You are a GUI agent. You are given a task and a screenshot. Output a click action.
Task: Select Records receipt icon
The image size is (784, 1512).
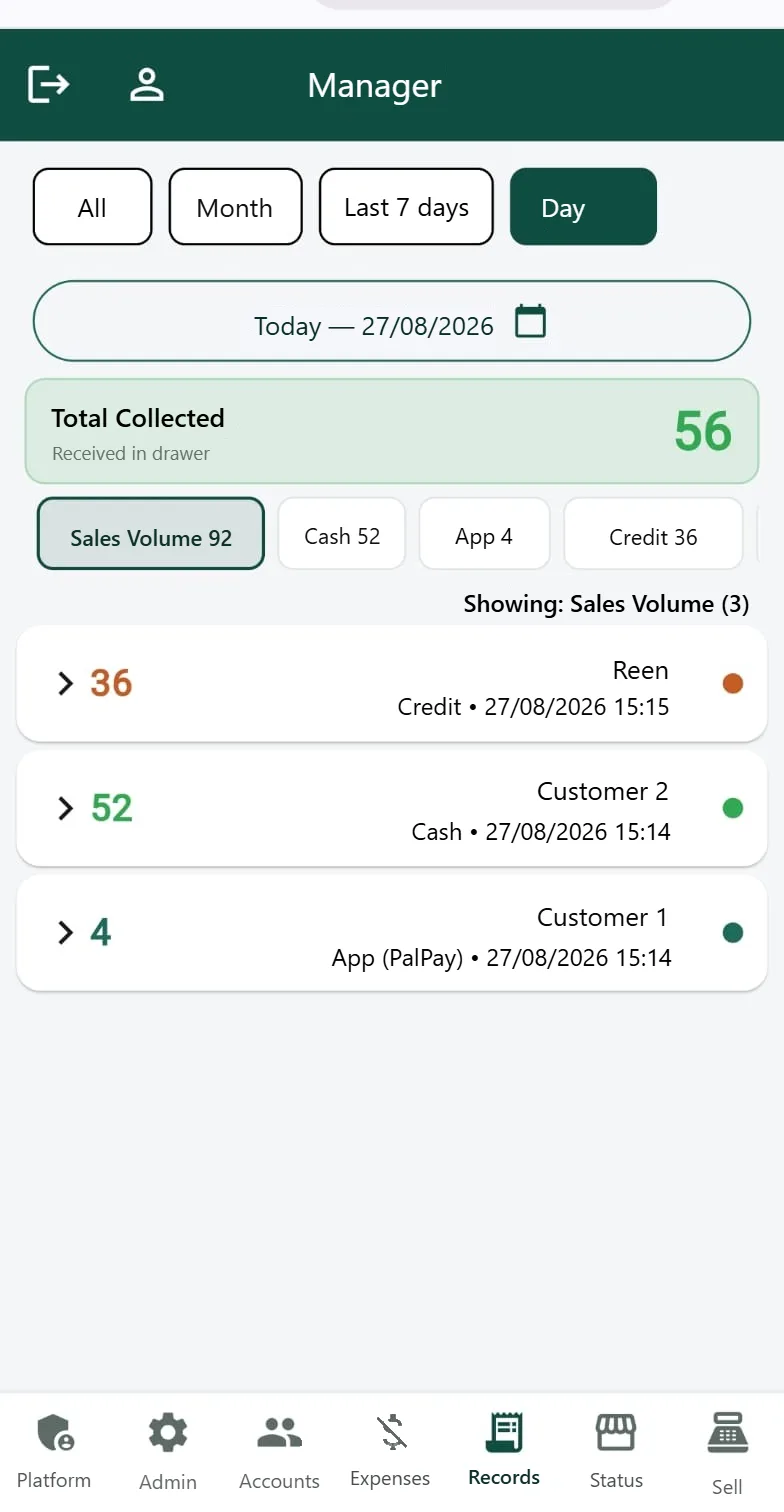point(504,1432)
